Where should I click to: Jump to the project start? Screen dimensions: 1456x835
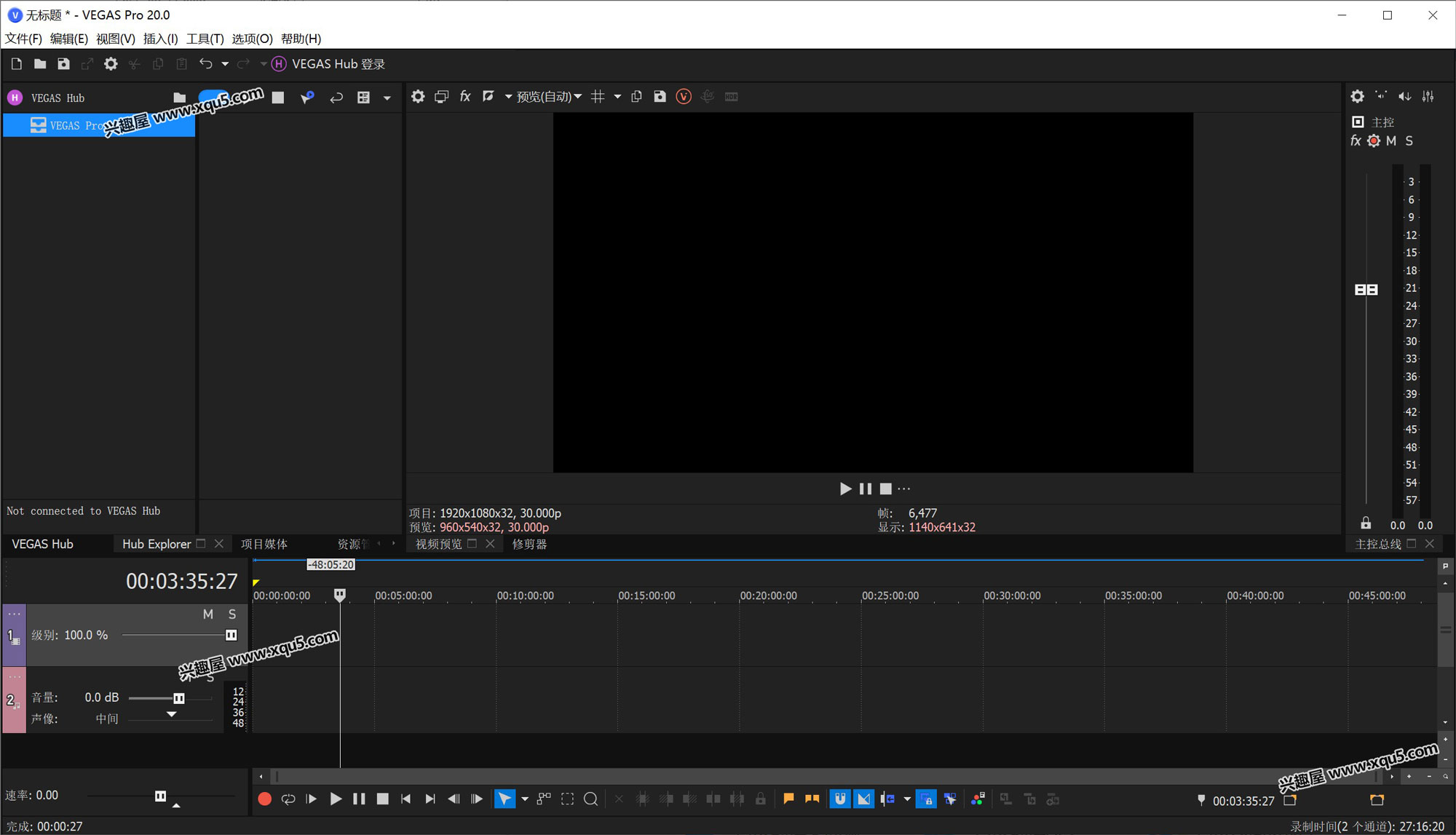[405, 799]
